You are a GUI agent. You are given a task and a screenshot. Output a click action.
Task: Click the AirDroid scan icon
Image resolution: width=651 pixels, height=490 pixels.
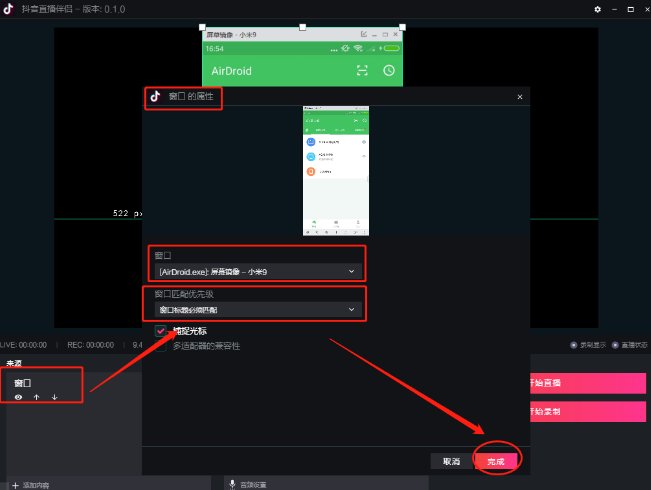point(362,71)
